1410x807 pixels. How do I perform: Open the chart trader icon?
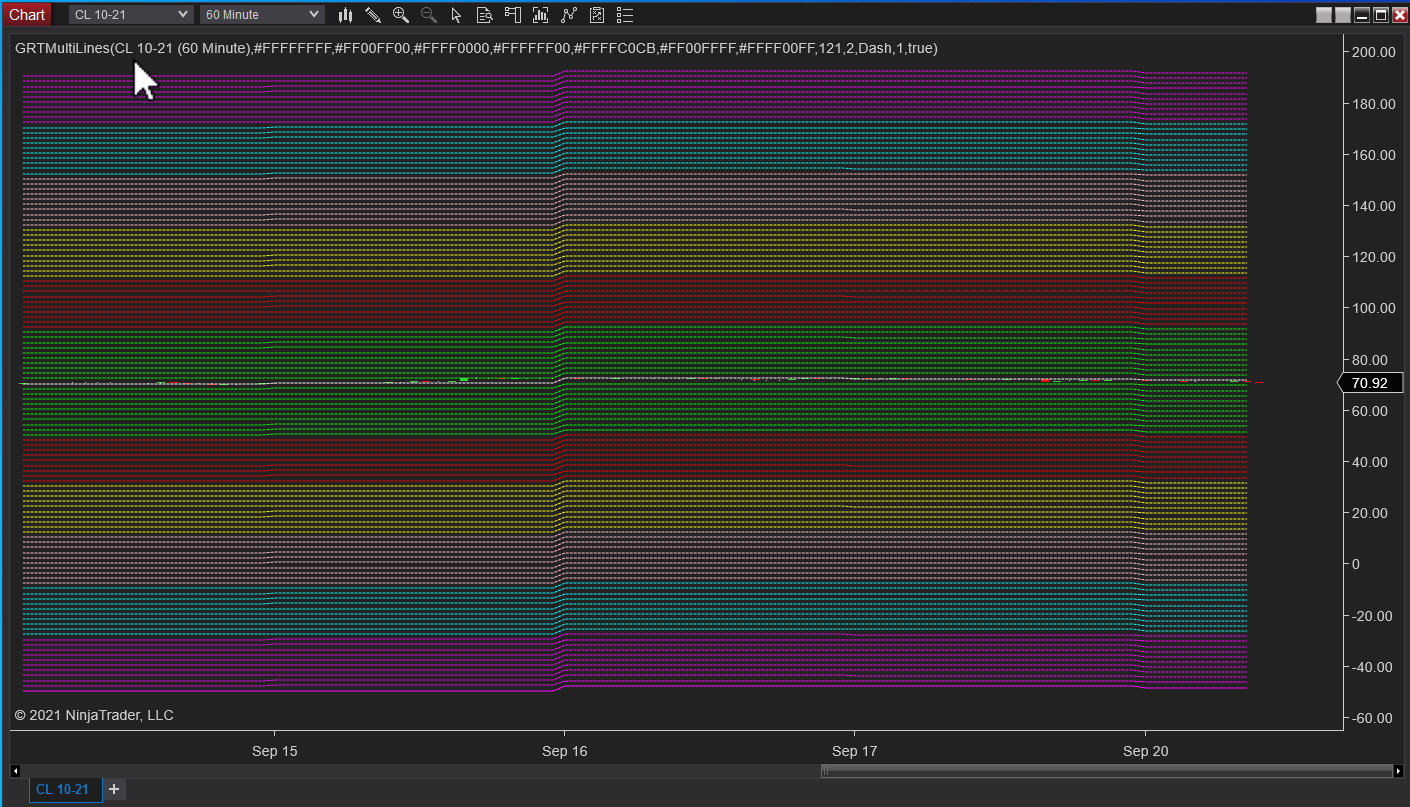(x=513, y=15)
